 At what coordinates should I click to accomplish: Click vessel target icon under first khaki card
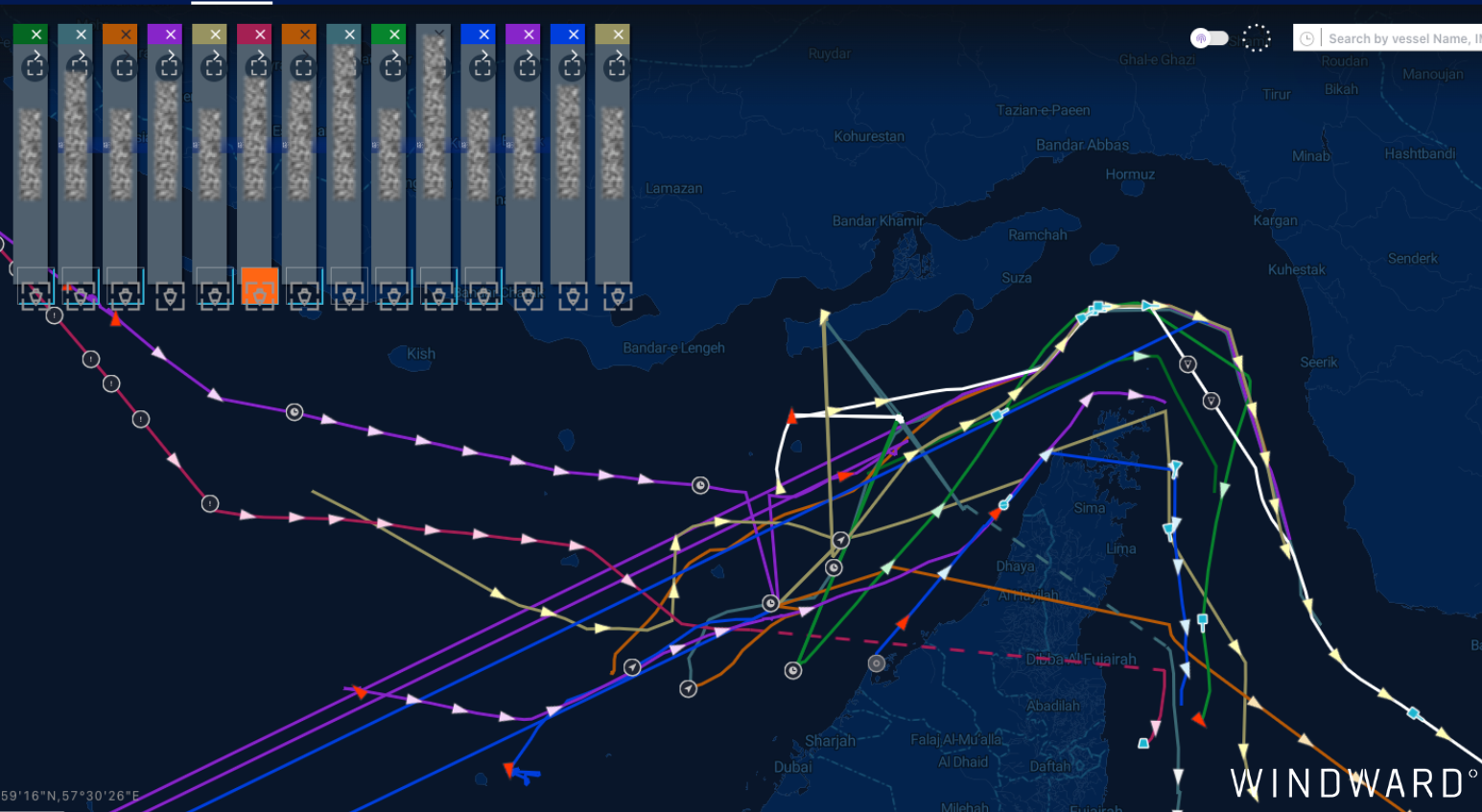(215, 296)
